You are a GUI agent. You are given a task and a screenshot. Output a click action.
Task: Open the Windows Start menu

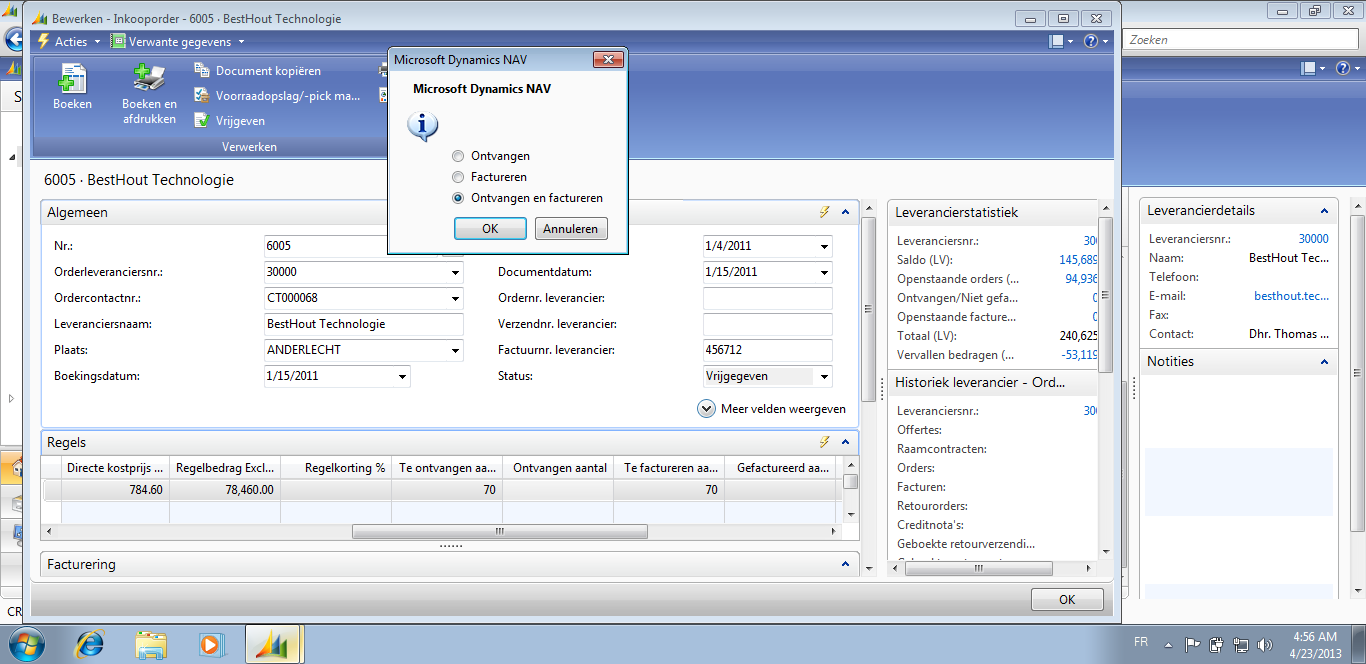26,644
